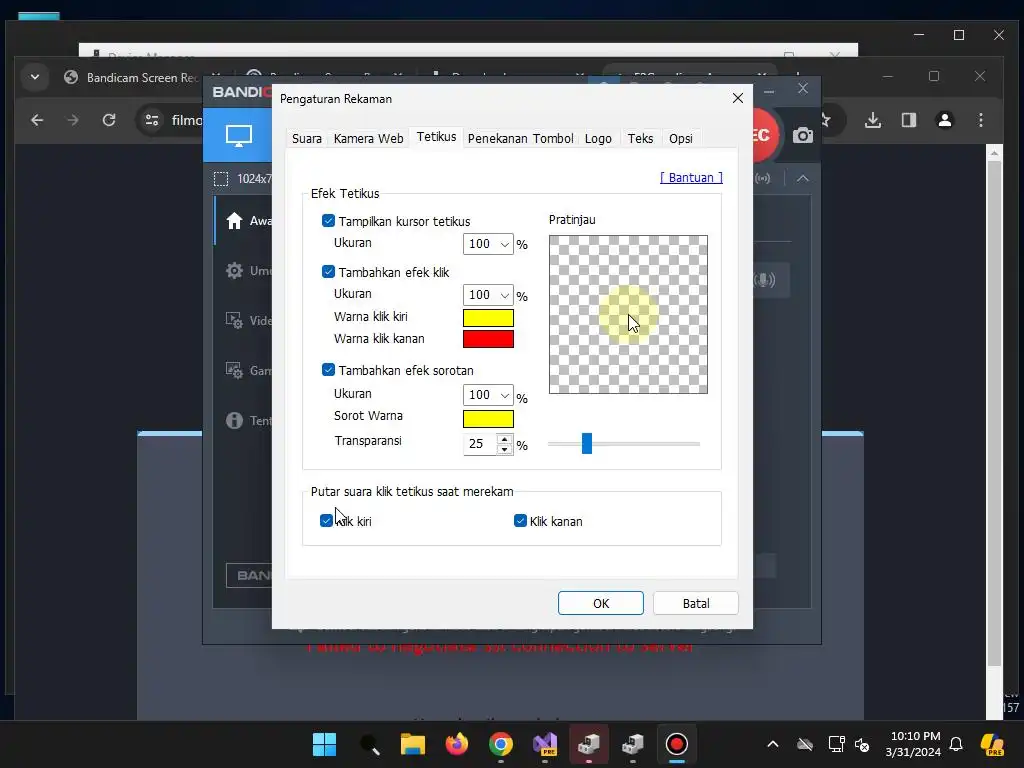Increase Transparansi with the up arrow
This screenshot has height=768, width=1024.
pos(504,440)
